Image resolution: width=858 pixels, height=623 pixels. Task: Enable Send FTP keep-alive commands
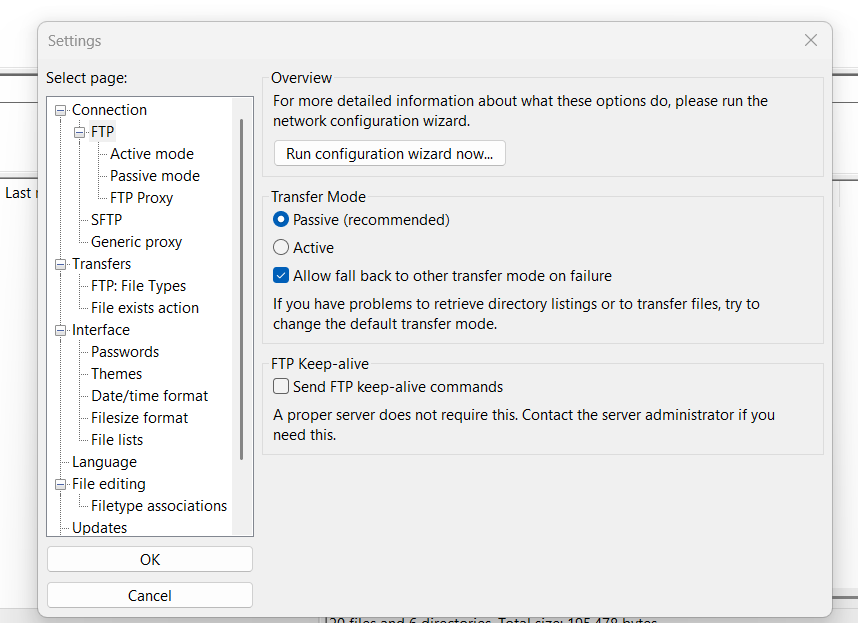pyautogui.click(x=280, y=387)
